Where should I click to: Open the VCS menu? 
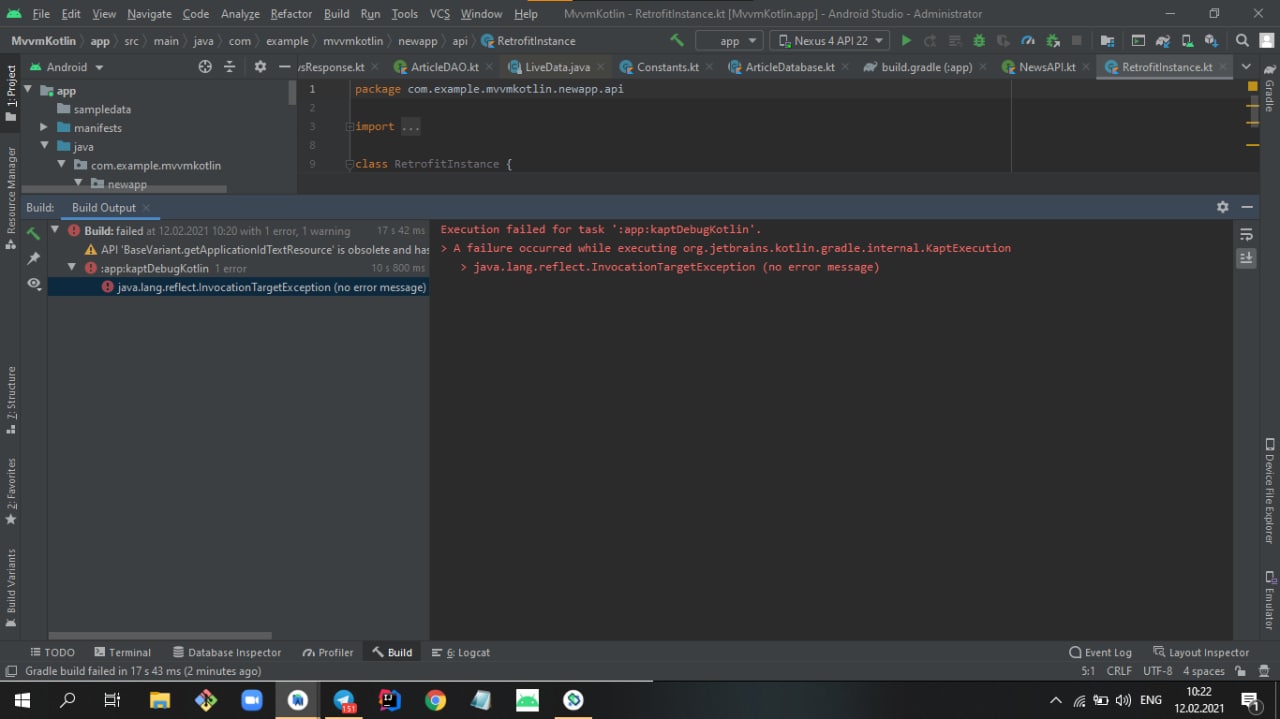[440, 14]
